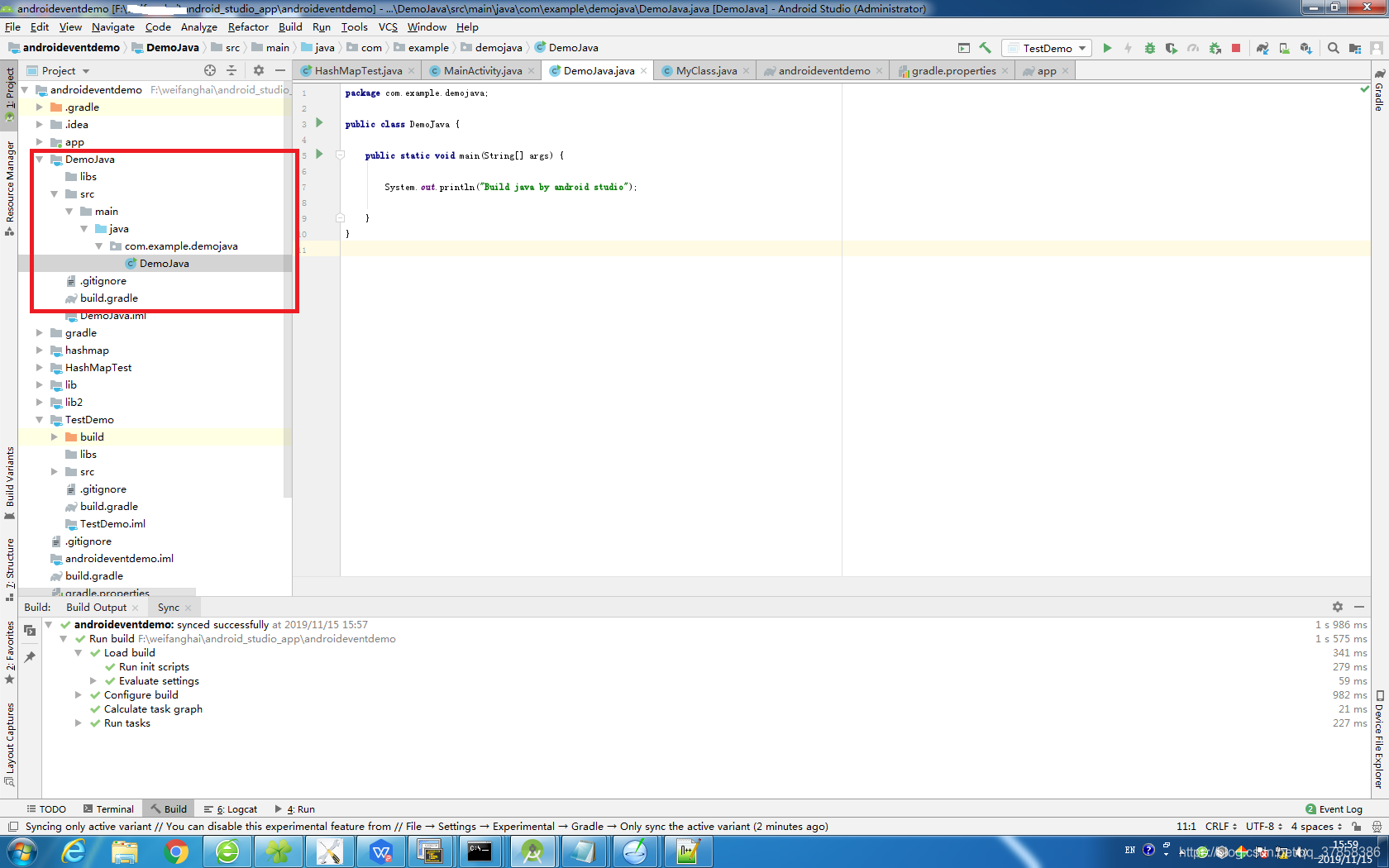Click the green Run app button
The image size is (1389, 868).
tap(1107, 48)
